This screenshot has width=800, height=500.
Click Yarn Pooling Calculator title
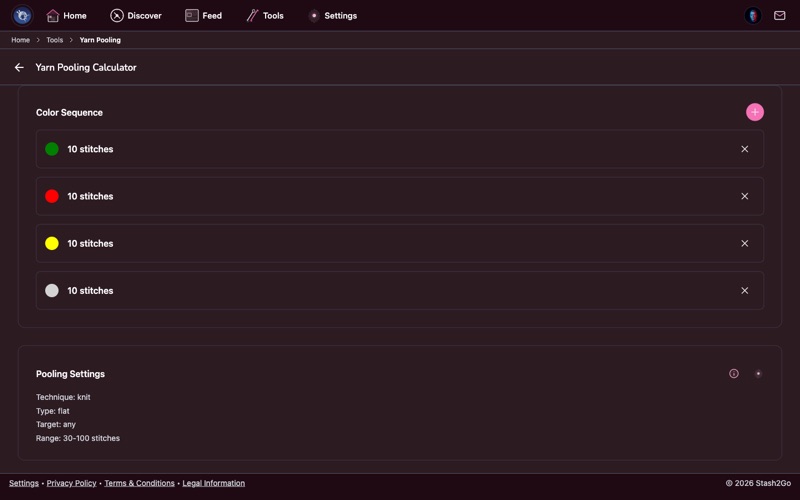pyautogui.click(x=86, y=67)
